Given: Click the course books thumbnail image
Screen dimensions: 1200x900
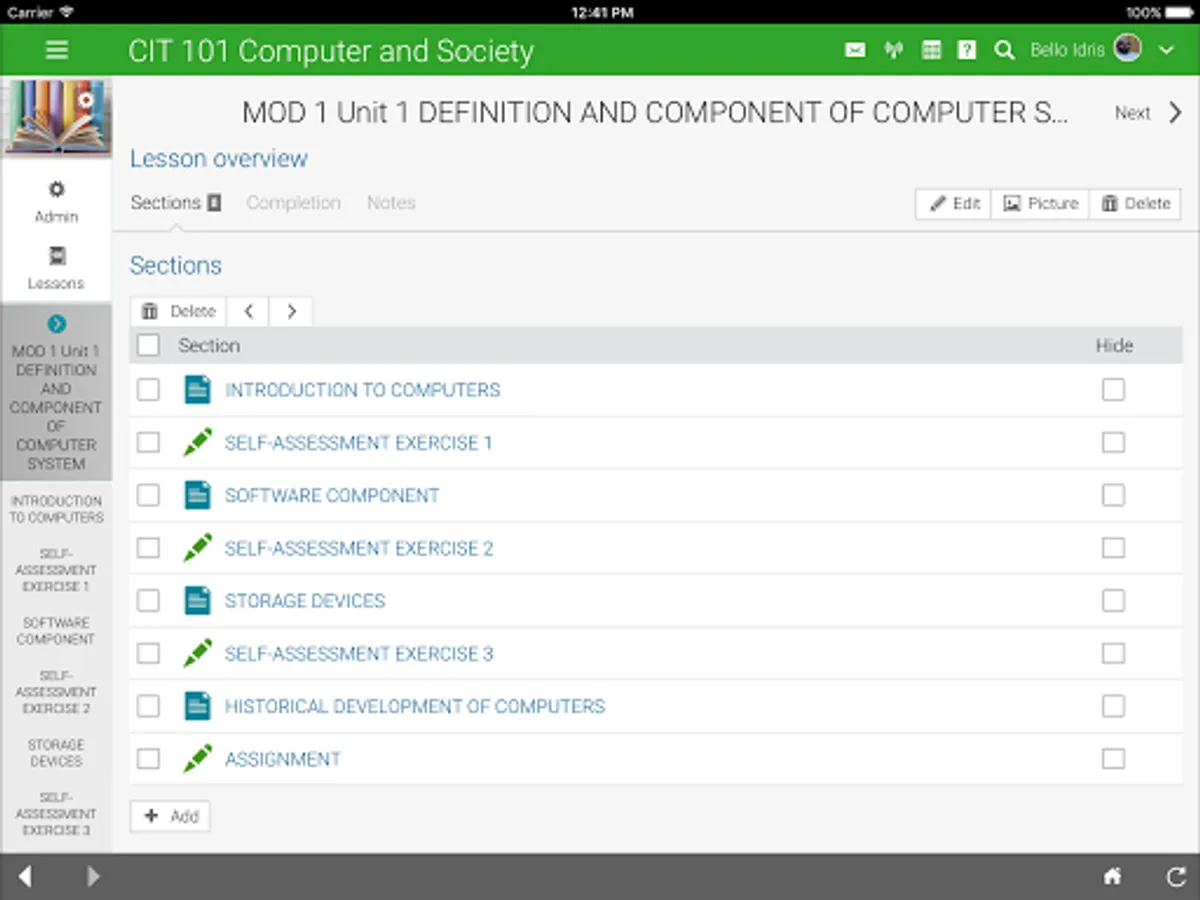Looking at the screenshot, I should click(56, 116).
